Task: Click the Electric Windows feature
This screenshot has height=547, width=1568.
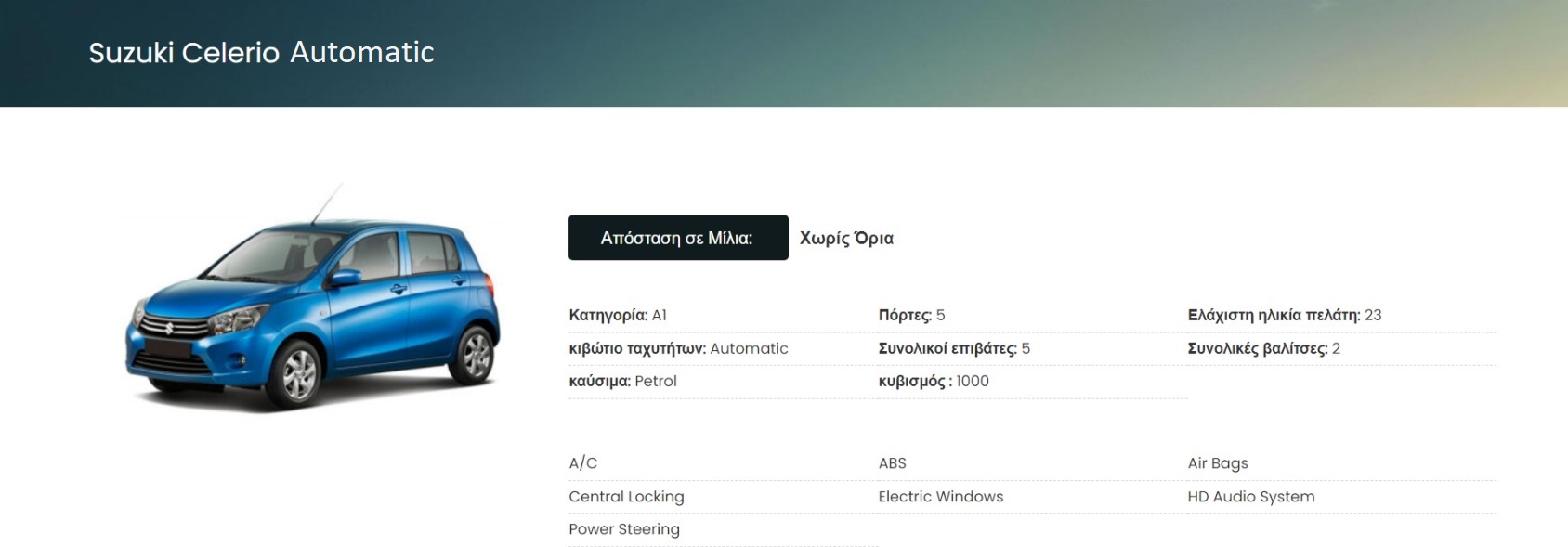Action: (x=941, y=496)
